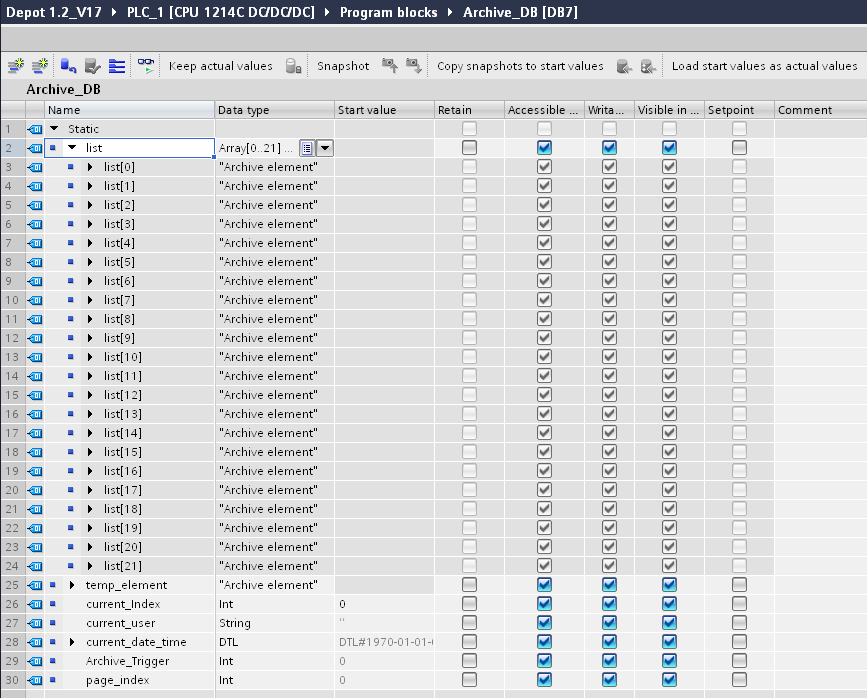Select the start value field of current_Index

(x=384, y=604)
